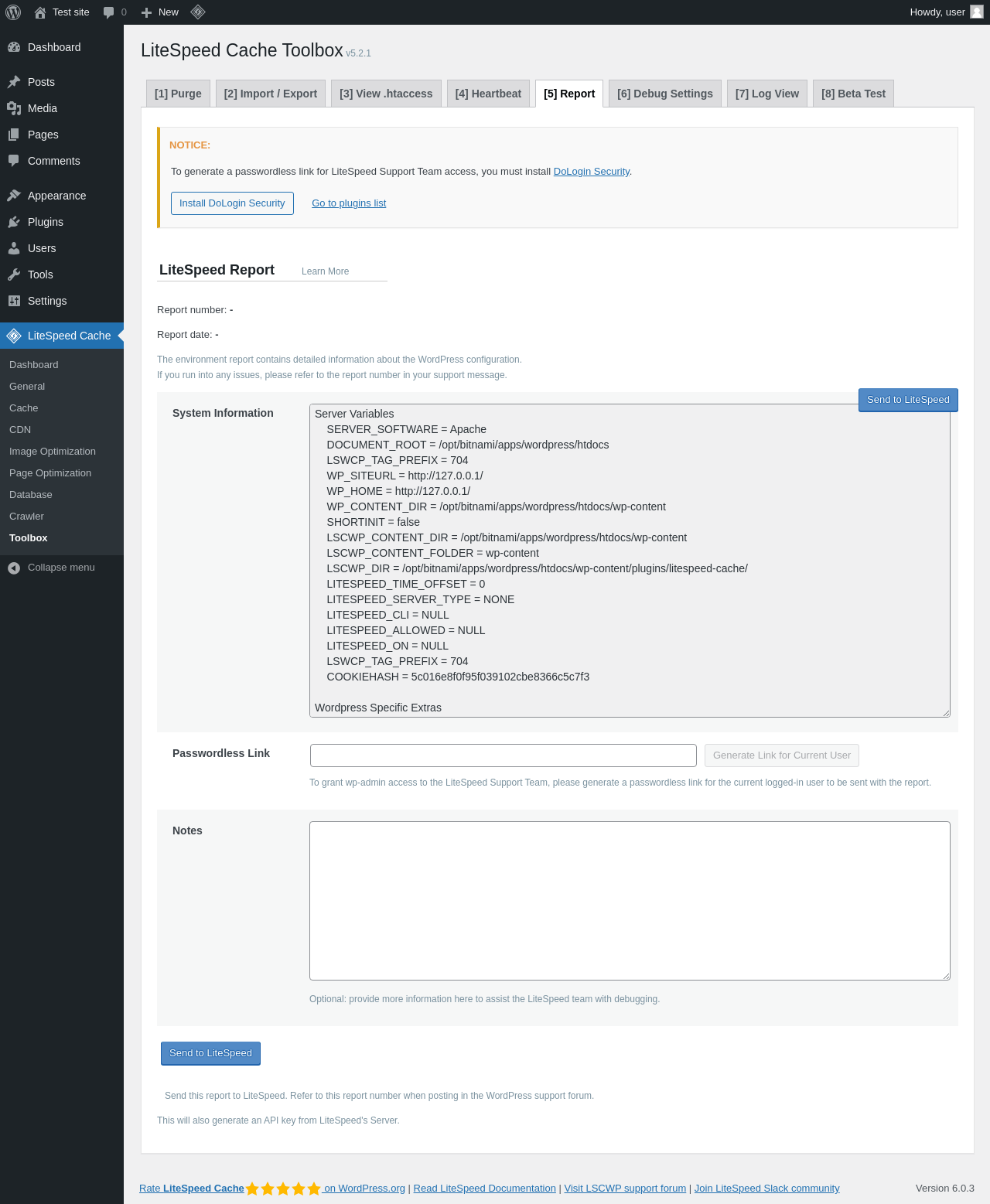Switch to the [4] Heartbeat tab
Viewport: 990px width, 1204px height.
488,94
